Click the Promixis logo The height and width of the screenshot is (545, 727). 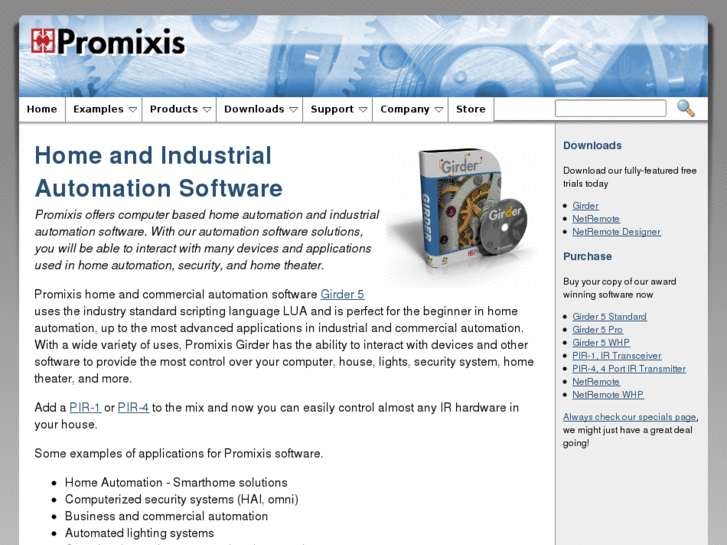(x=108, y=41)
